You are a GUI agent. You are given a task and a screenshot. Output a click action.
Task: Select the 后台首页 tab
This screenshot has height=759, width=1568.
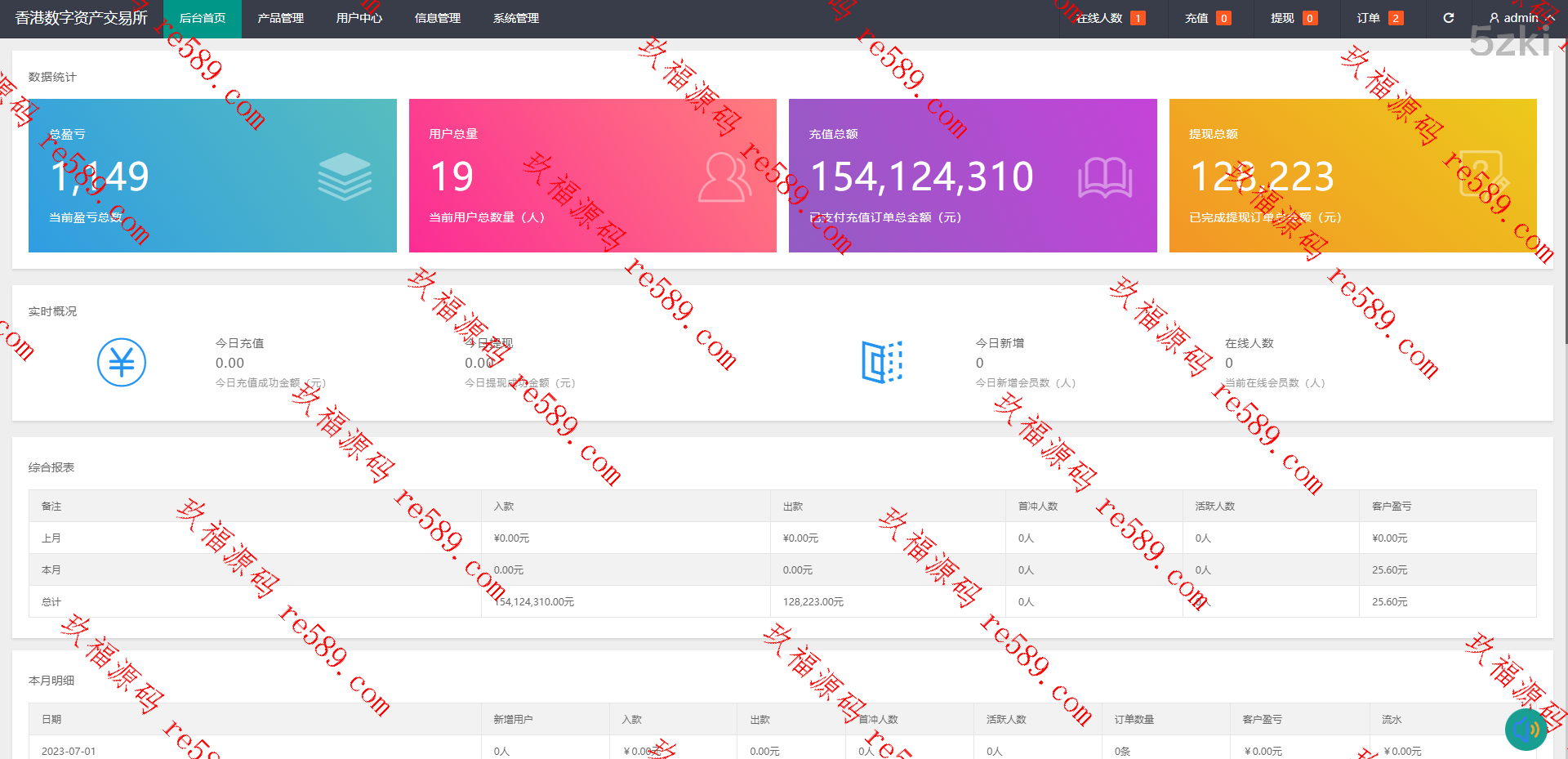(x=202, y=18)
